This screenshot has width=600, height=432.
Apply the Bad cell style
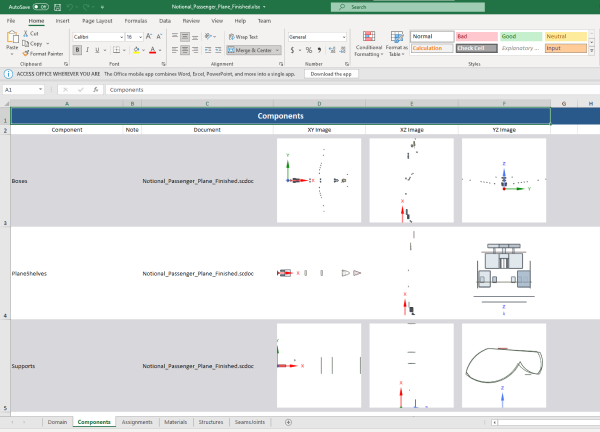coord(476,36)
